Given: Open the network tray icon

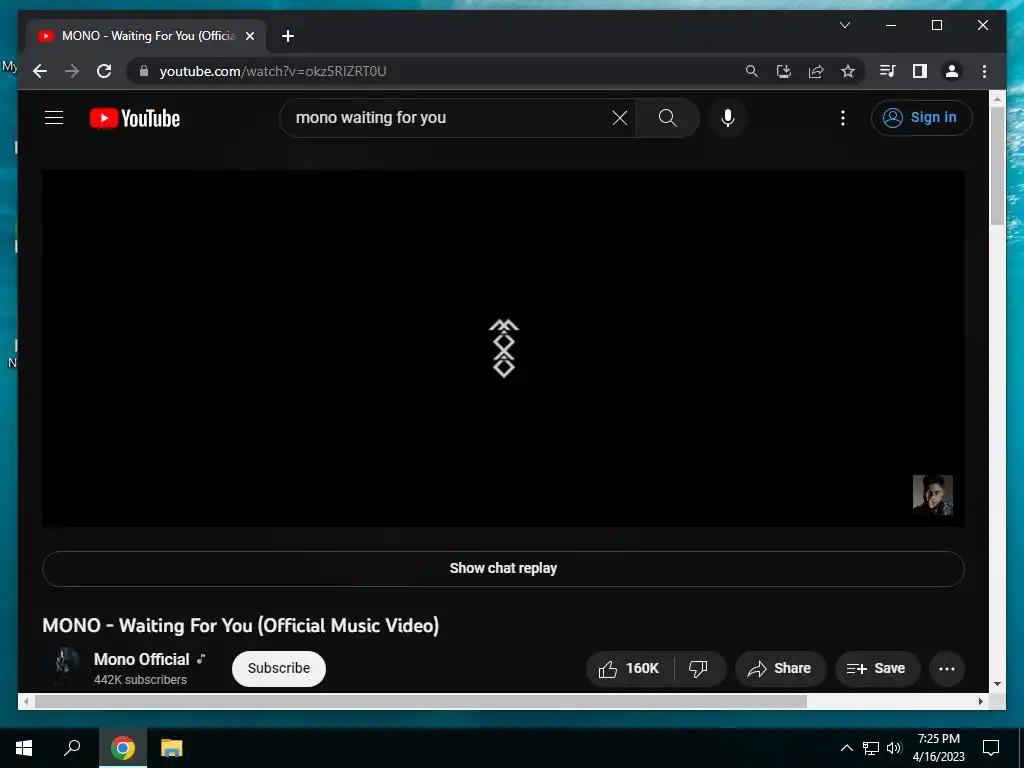Looking at the screenshot, I should [x=871, y=748].
